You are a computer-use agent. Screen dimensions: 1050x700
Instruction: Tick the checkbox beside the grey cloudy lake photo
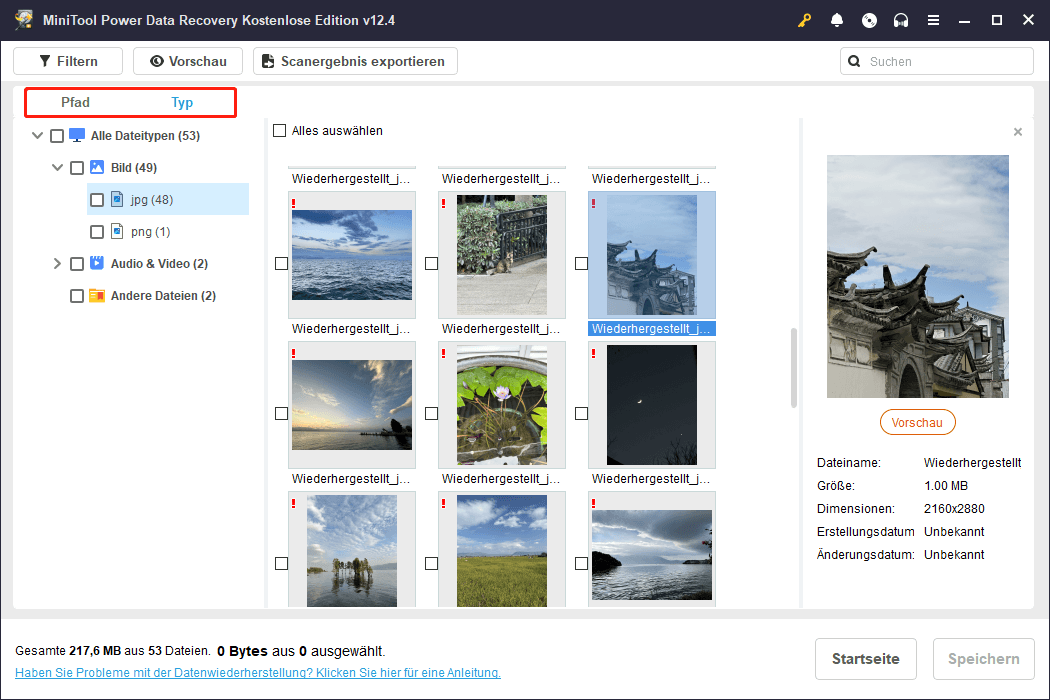coord(581,564)
